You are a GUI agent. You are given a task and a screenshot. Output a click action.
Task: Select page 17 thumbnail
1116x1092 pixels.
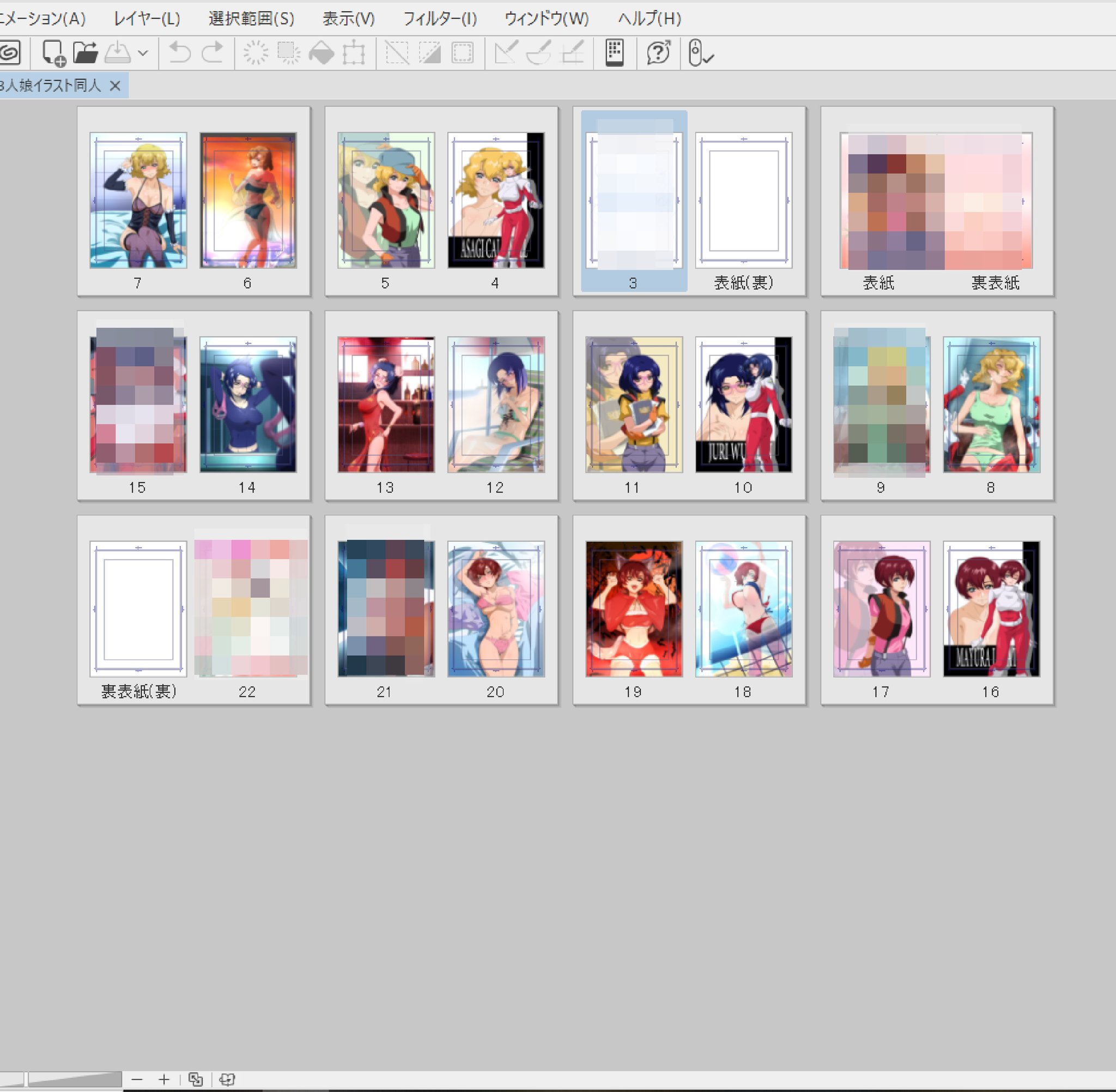coord(882,609)
